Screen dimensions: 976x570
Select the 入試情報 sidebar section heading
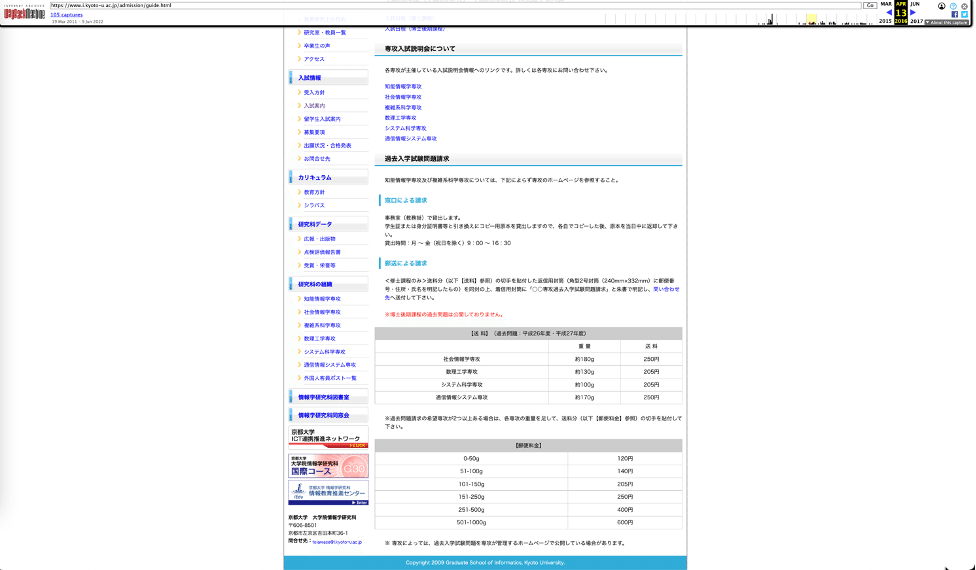[309, 78]
